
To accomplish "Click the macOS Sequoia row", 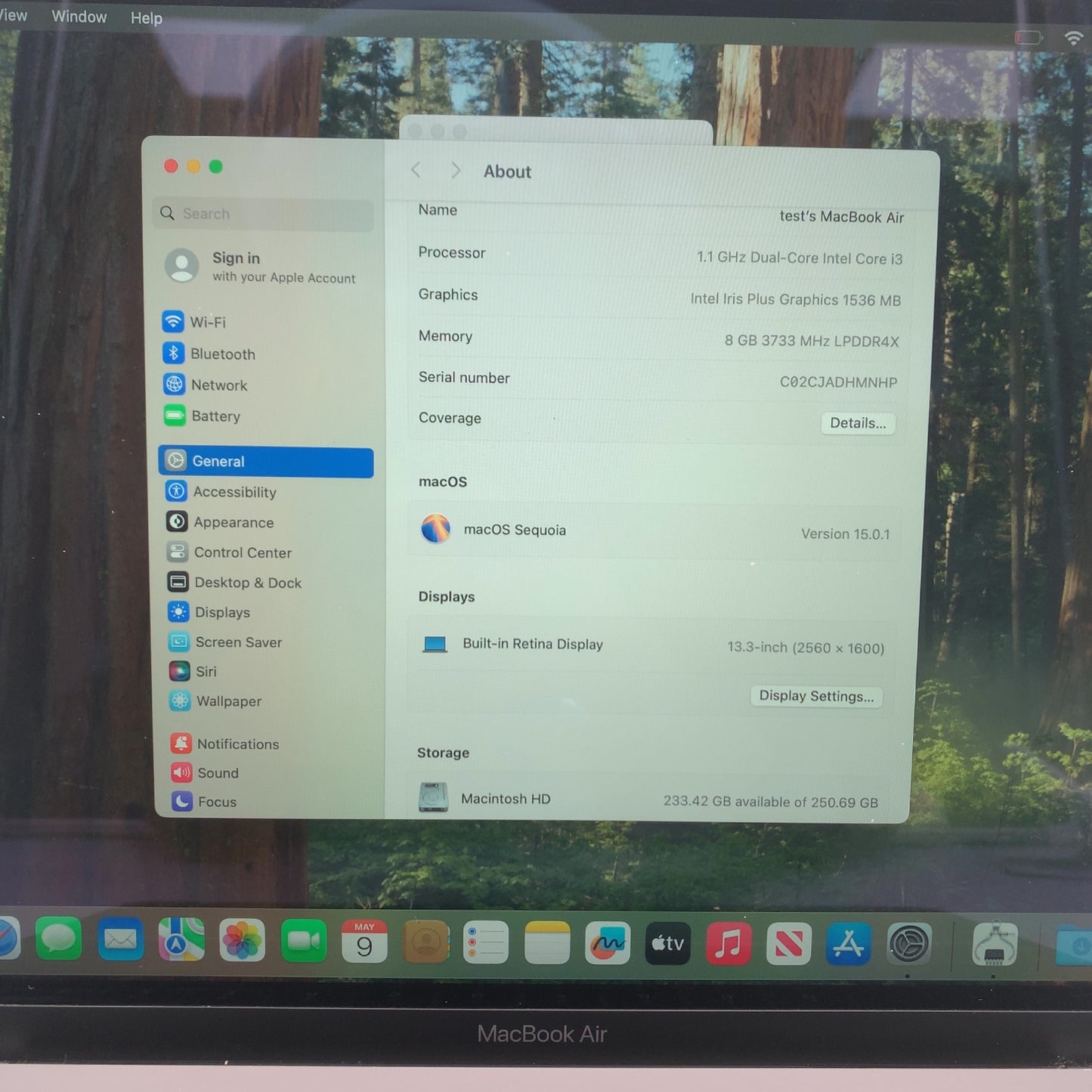I will (x=654, y=531).
